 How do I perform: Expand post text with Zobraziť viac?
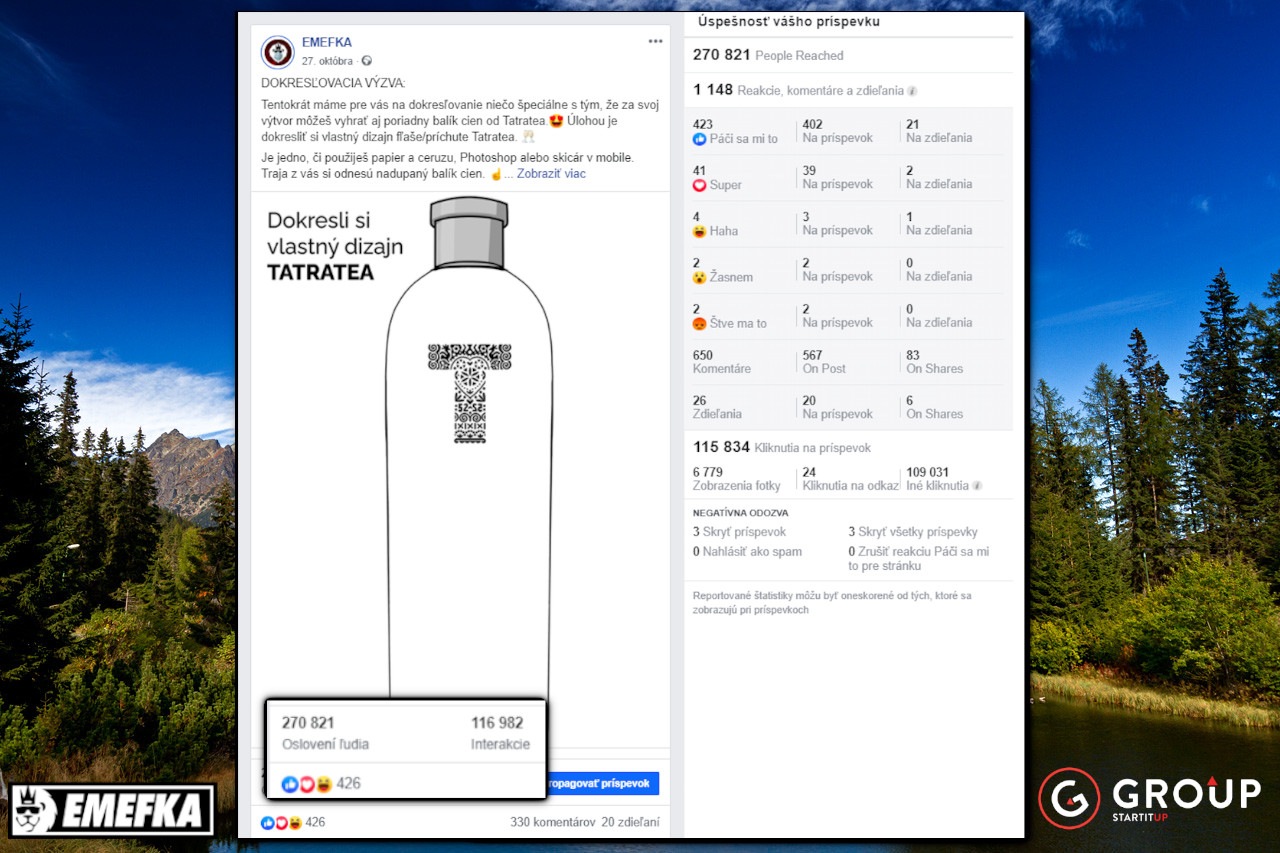pyautogui.click(x=551, y=174)
